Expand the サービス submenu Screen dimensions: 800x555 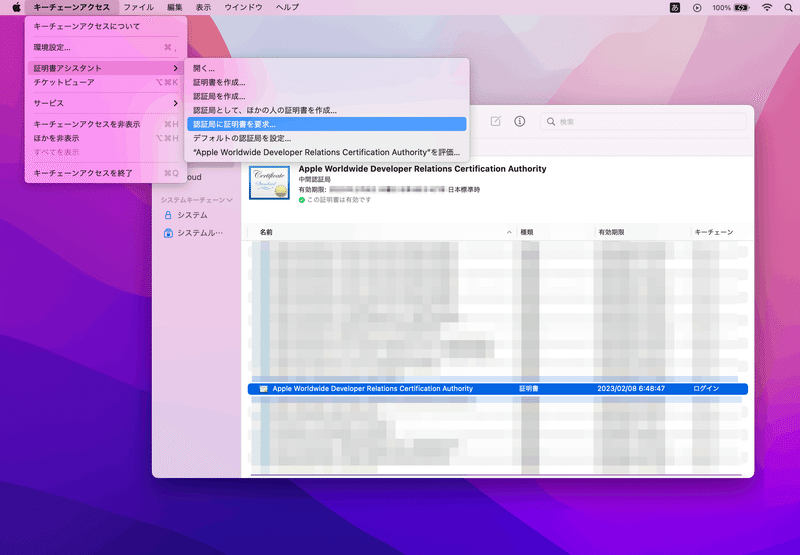tap(106, 103)
